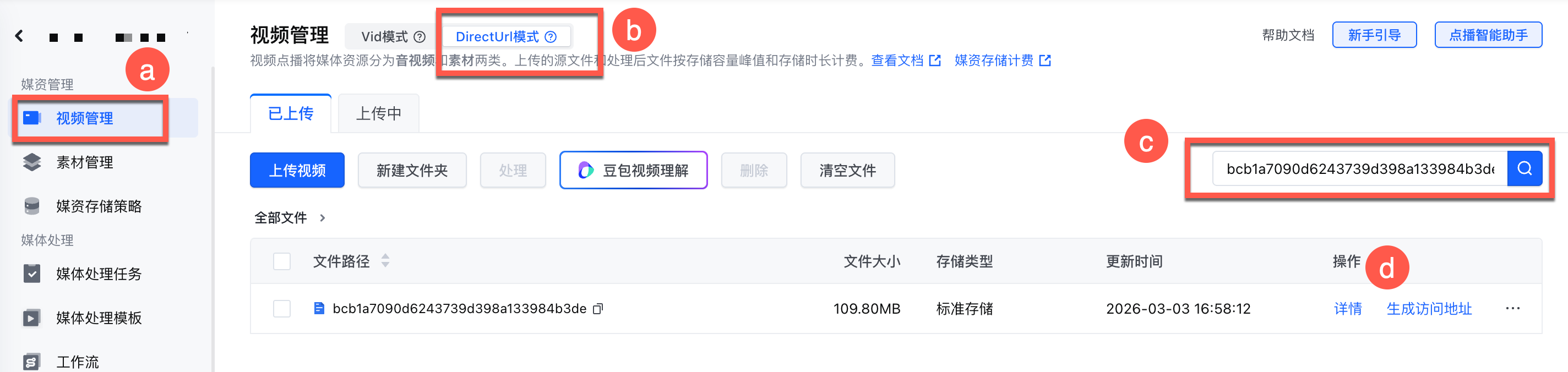Click the Vid模式 help question icon
The width and height of the screenshot is (1568, 372).
click(x=420, y=37)
